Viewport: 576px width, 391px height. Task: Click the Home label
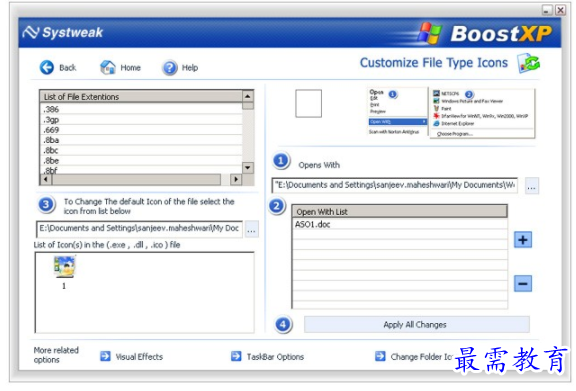point(130,68)
